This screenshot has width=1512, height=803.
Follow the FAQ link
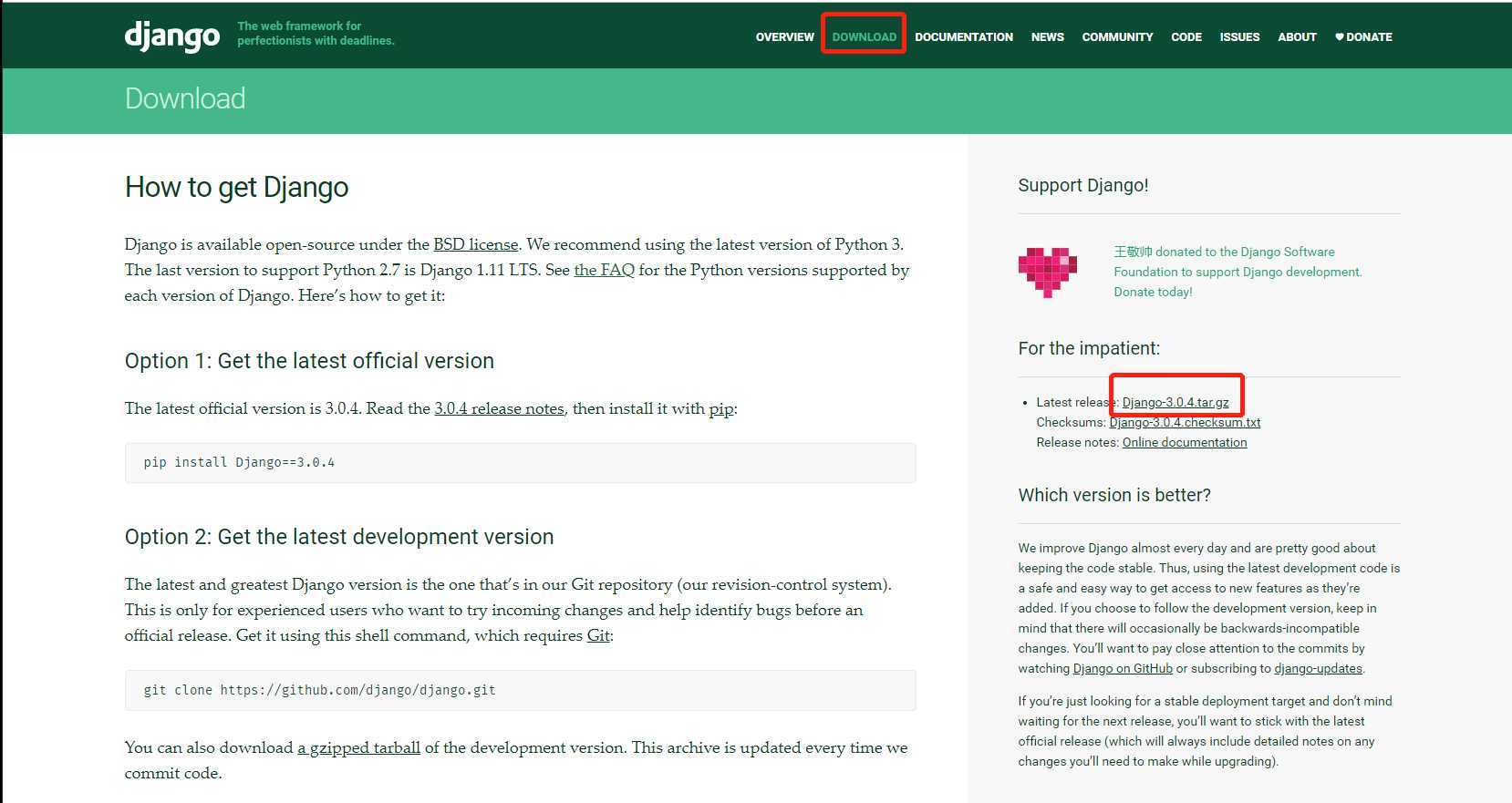[604, 270]
